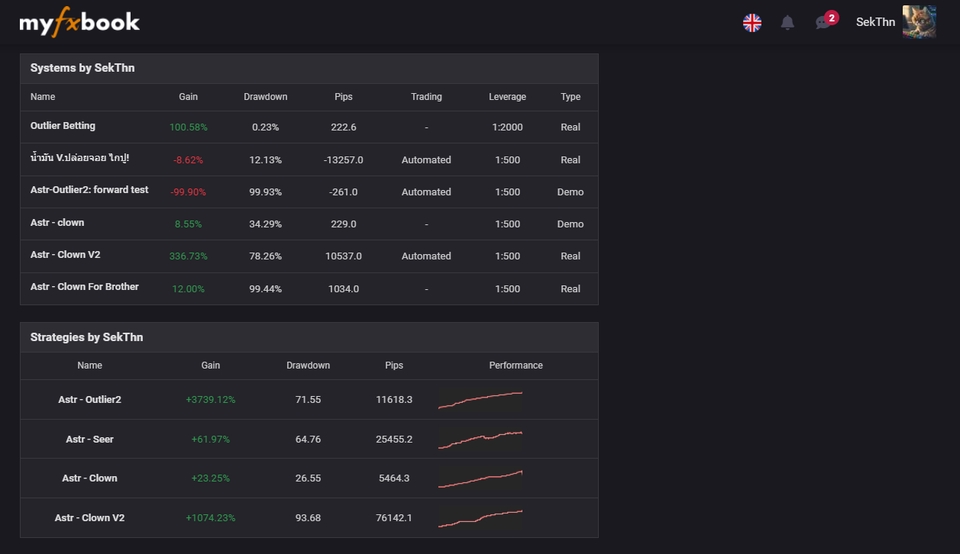Click the Gain header in Systems table
This screenshot has width=960, height=554.
[x=188, y=97]
